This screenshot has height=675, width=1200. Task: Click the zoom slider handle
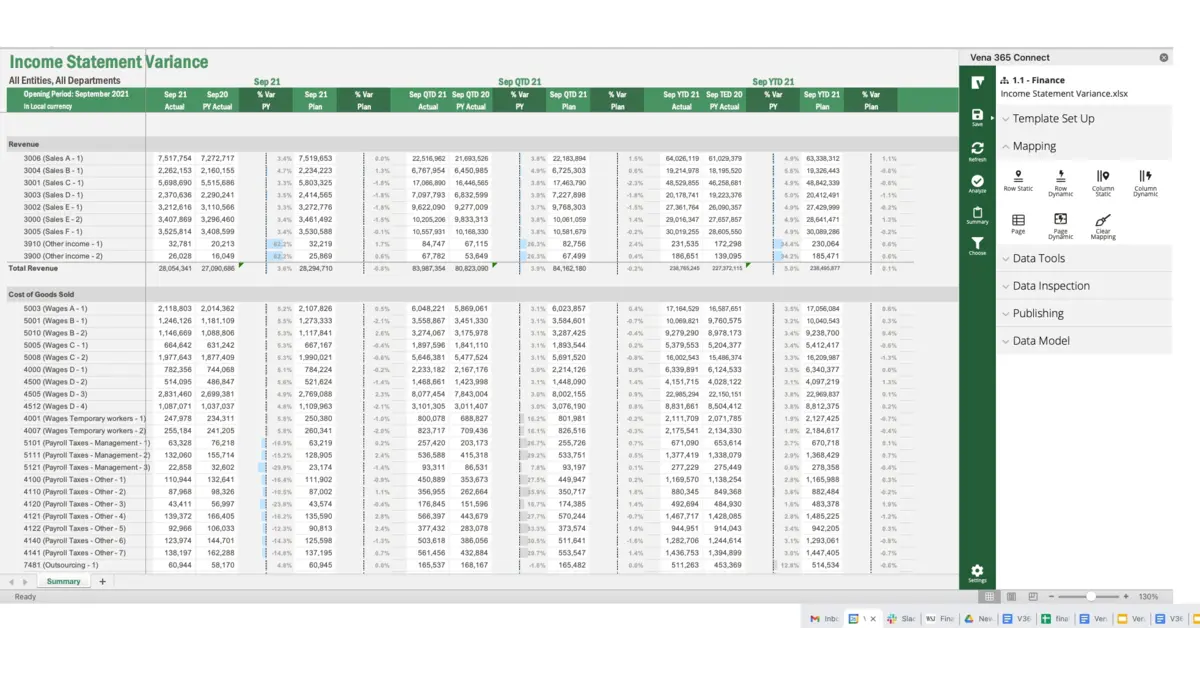[x=1090, y=597]
